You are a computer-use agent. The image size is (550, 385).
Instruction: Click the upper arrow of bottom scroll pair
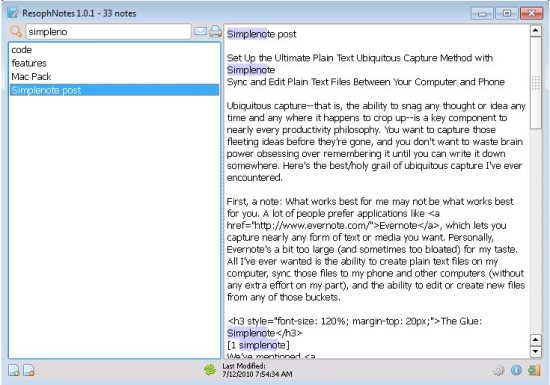[535, 340]
